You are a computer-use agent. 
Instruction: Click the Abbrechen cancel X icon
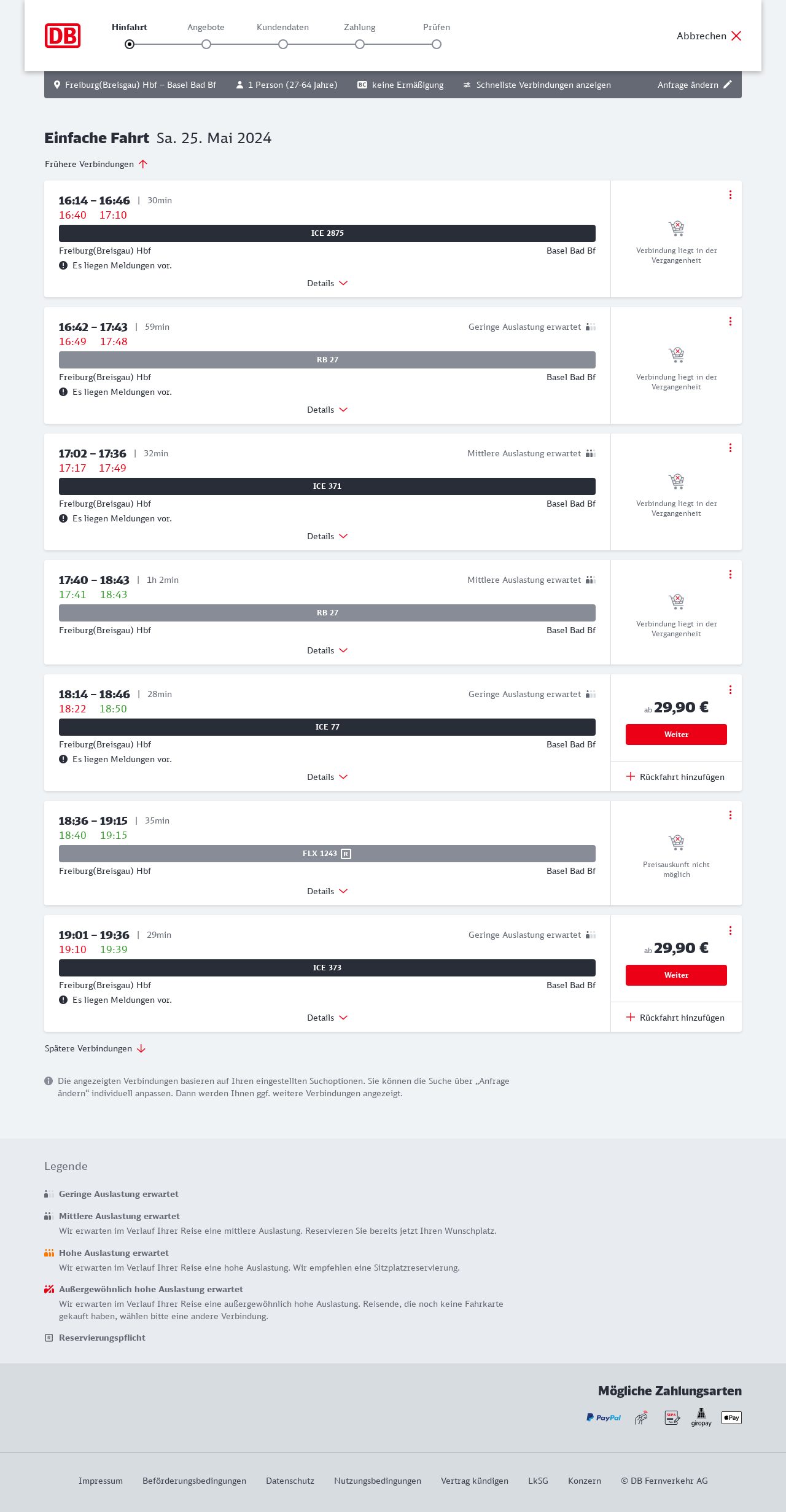point(736,36)
